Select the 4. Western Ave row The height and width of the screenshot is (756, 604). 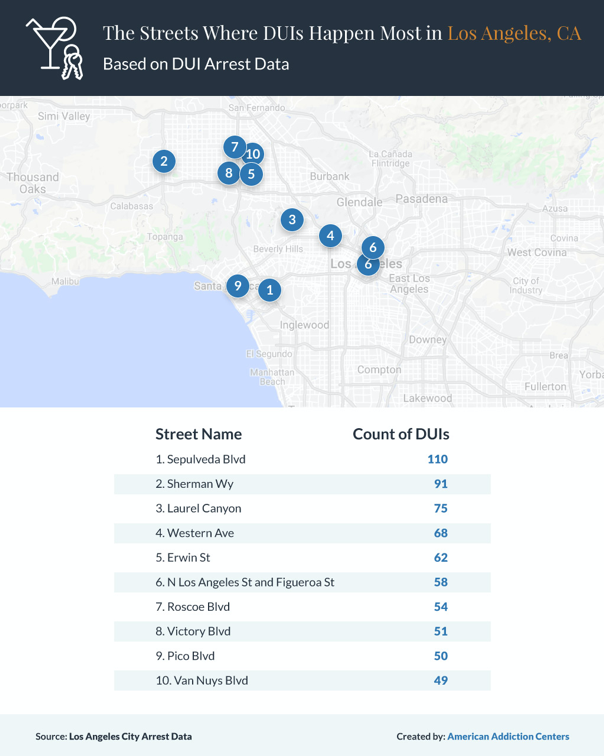302,533
